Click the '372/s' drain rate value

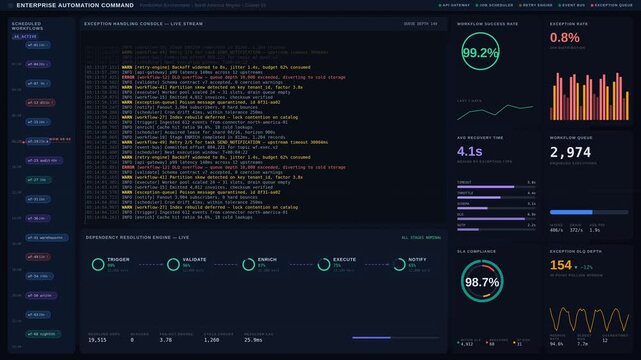[576, 230]
